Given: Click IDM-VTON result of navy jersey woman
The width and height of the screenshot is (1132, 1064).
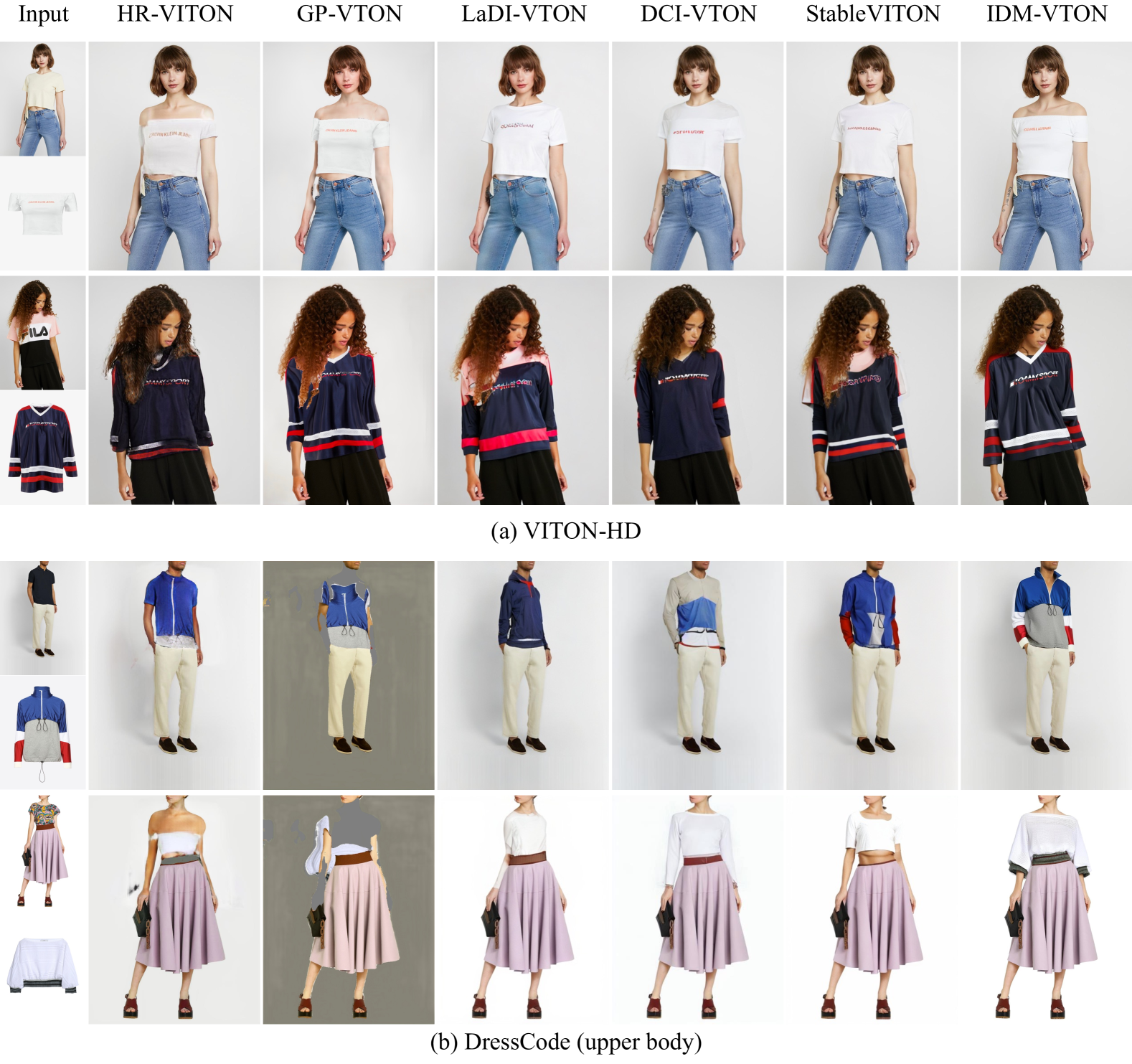Looking at the screenshot, I should (x=1046, y=390).
